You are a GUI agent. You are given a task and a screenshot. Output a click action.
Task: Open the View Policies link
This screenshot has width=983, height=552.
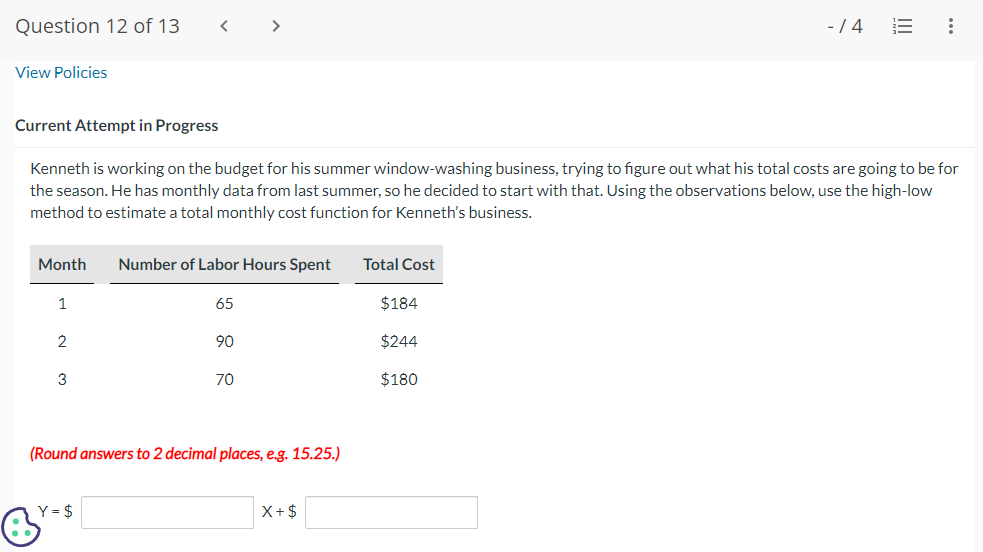click(61, 72)
